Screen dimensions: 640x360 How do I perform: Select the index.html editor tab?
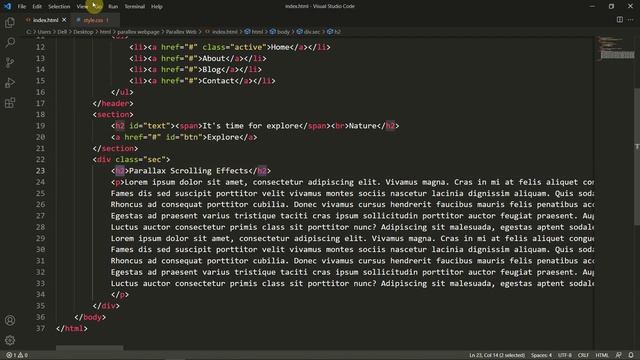[45, 20]
